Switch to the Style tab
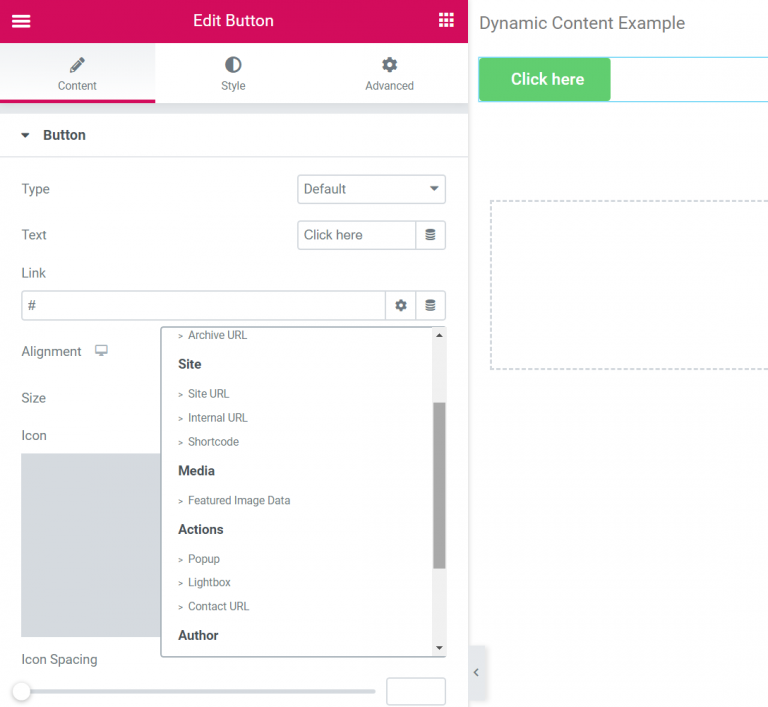The height and width of the screenshot is (707, 768). click(233, 73)
